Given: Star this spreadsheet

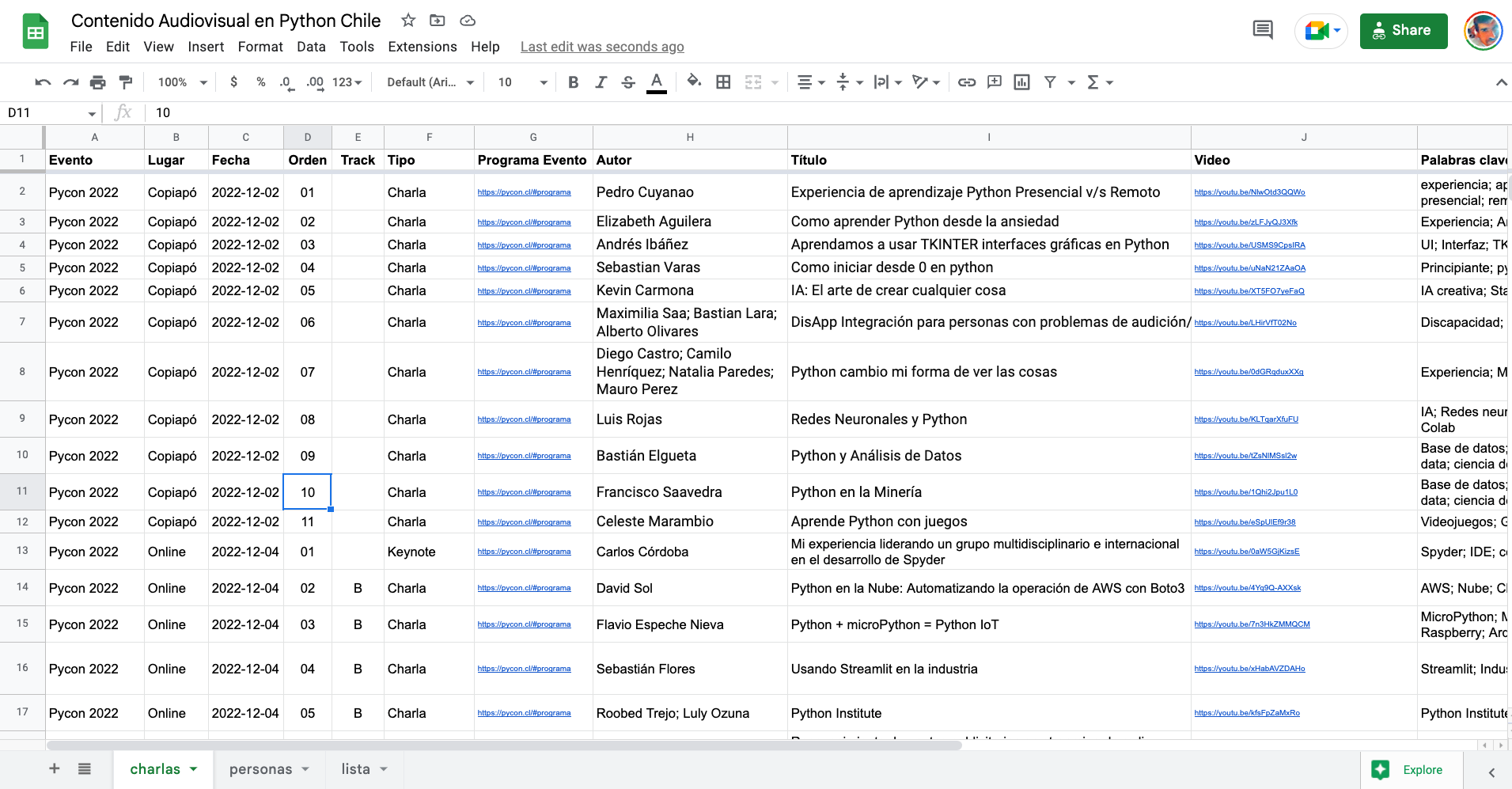Looking at the screenshot, I should [408, 21].
